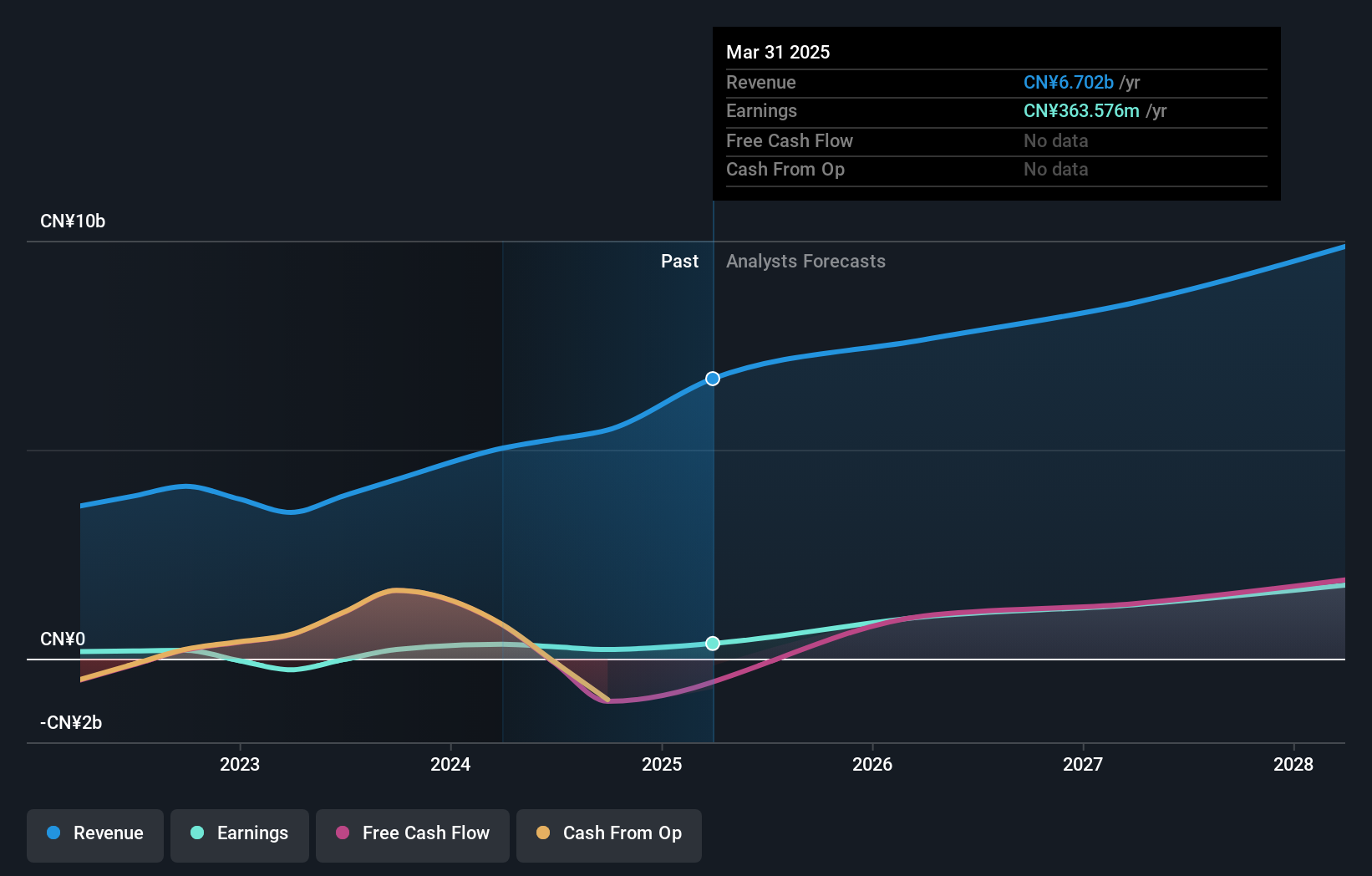Click the CN¥6.702b revenue value
This screenshot has width=1372, height=876.
pos(1069,82)
